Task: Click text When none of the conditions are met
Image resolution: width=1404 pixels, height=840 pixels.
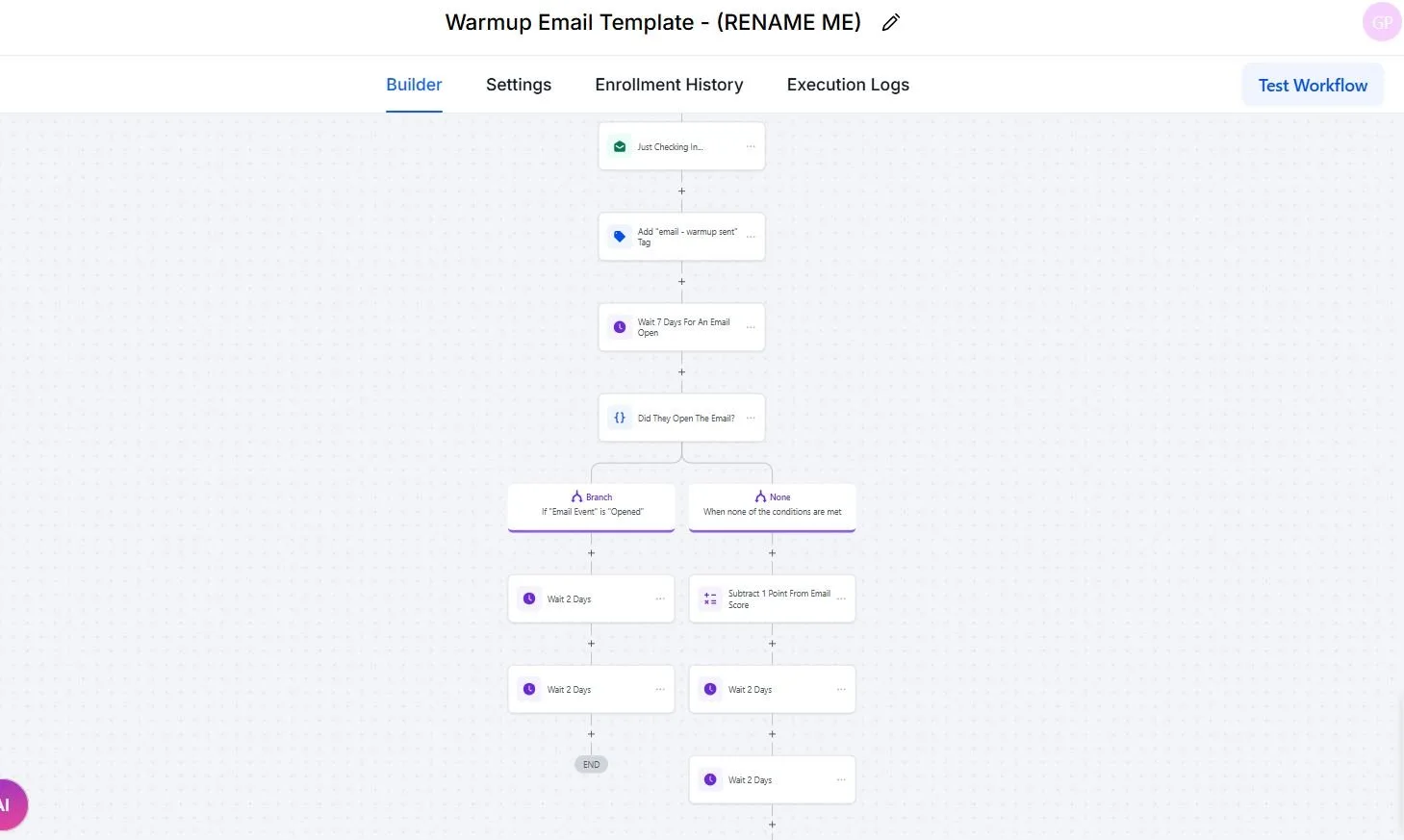Action: click(x=772, y=512)
